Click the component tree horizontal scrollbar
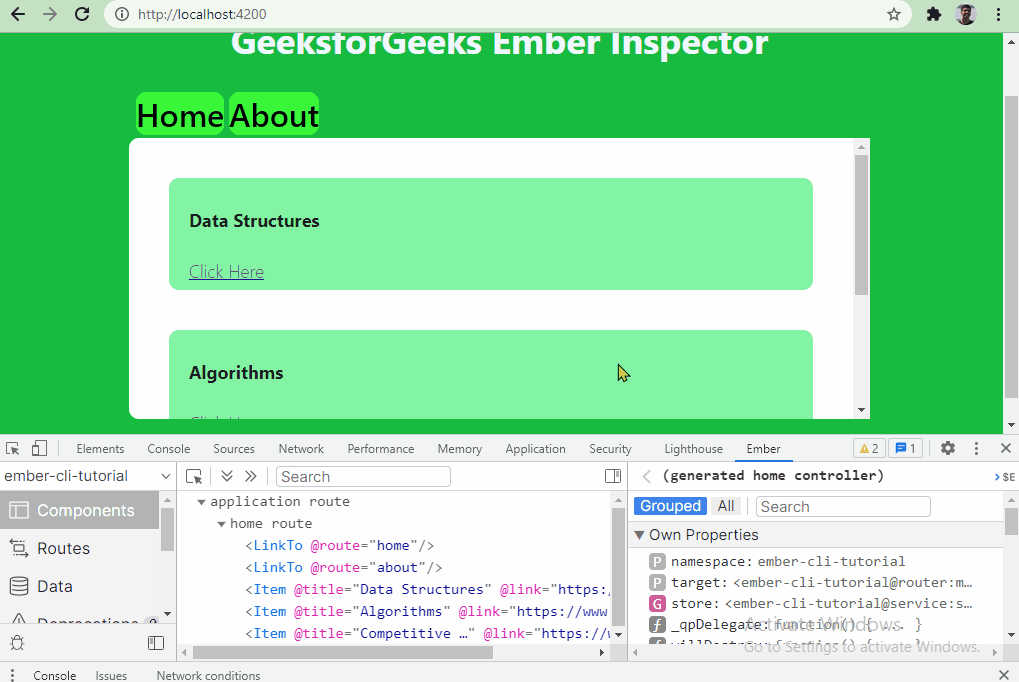The height and width of the screenshot is (682, 1019). coord(342,652)
